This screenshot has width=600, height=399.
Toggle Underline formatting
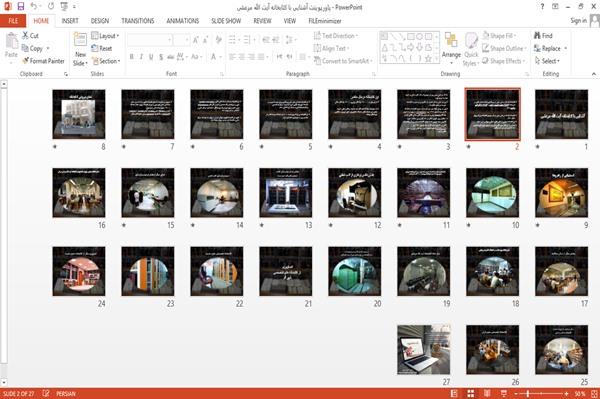151,57
